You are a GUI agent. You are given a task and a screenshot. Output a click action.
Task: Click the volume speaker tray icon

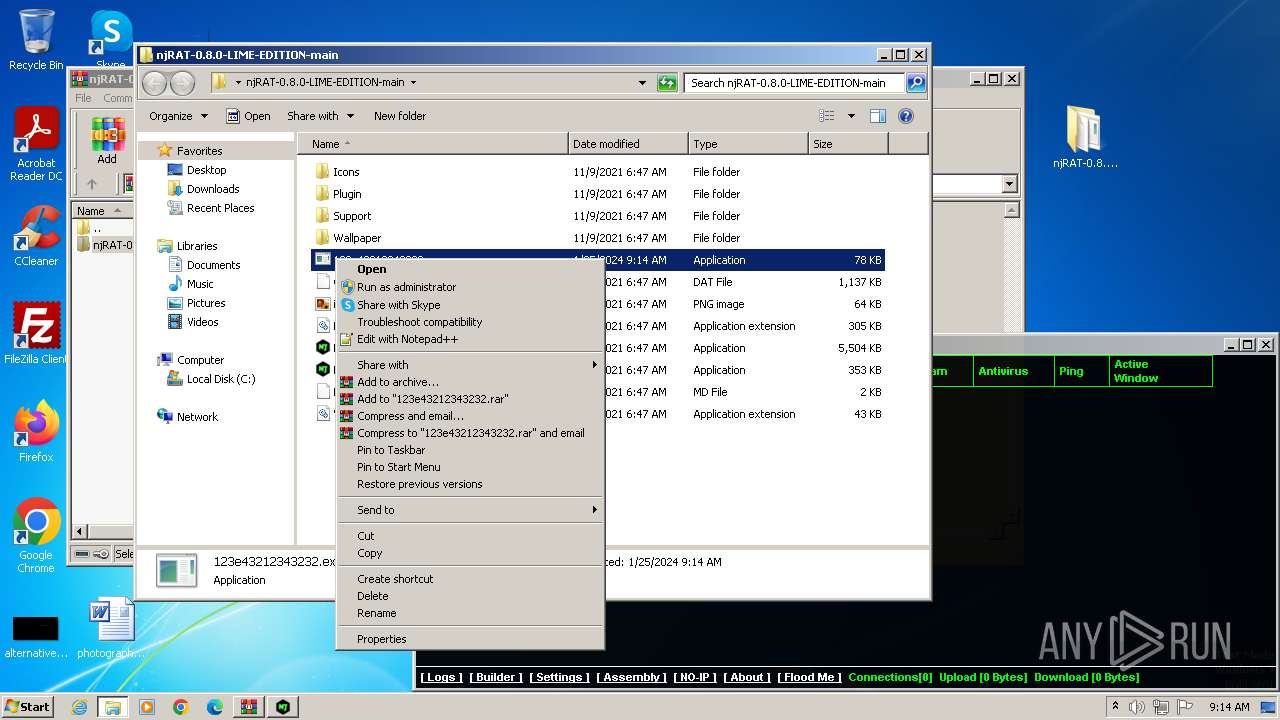pos(1137,707)
